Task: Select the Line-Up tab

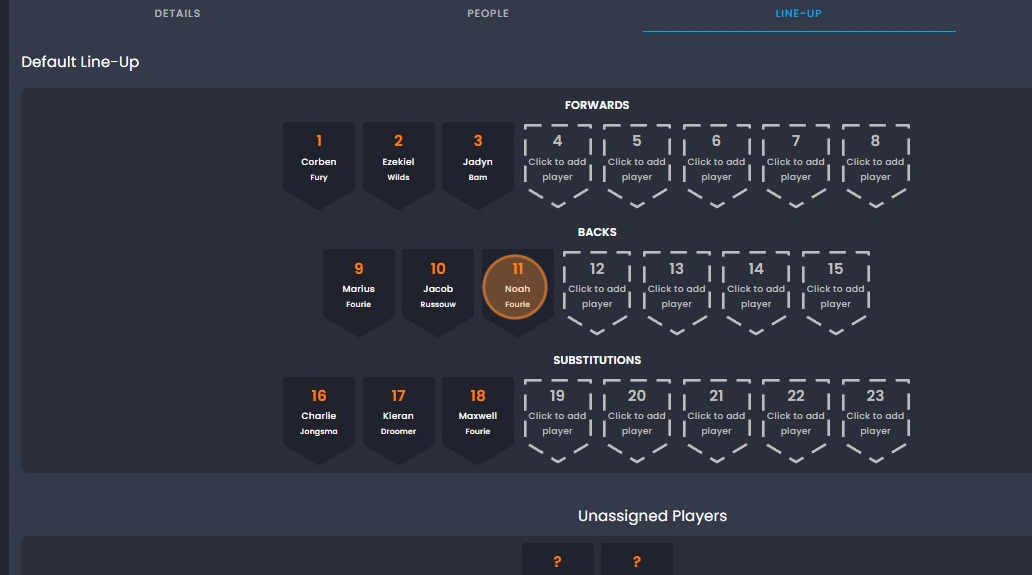Action: click(x=798, y=13)
